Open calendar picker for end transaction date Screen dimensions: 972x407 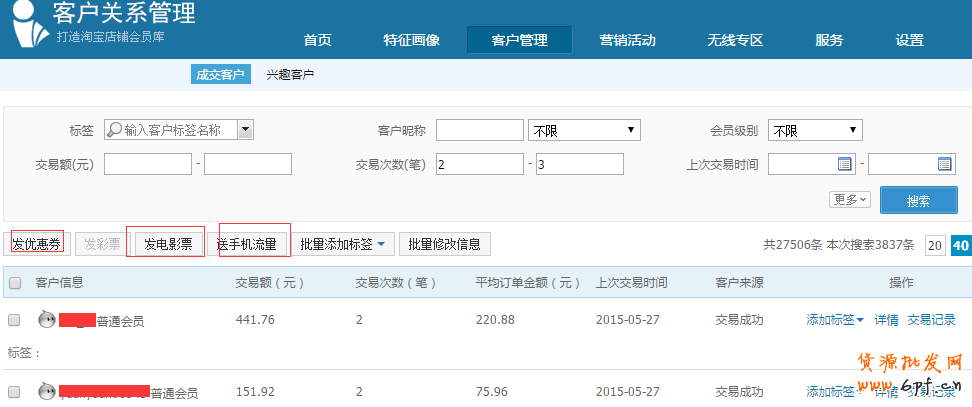tap(945, 164)
